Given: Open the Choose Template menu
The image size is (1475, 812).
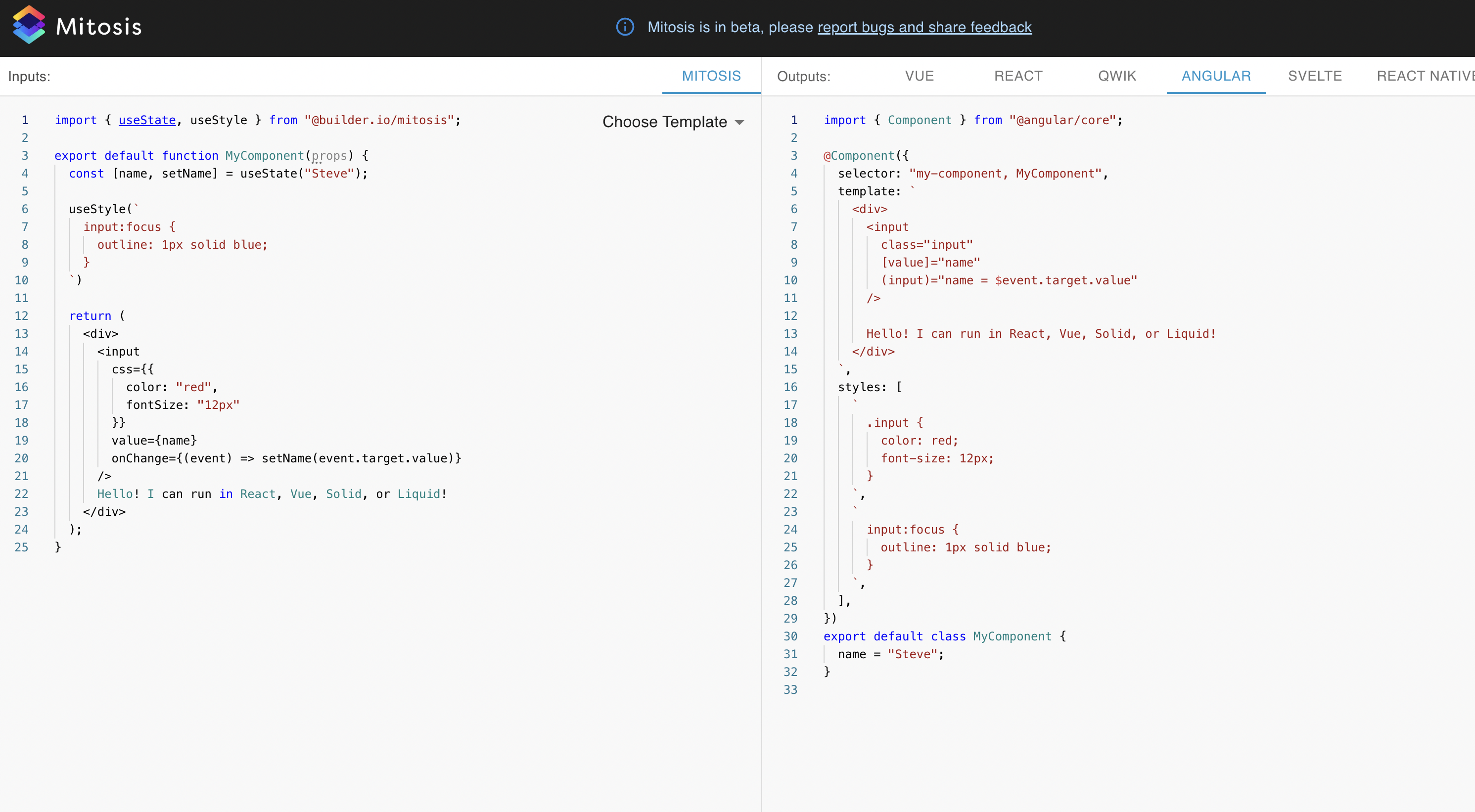Looking at the screenshot, I should (x=664, y=121).
